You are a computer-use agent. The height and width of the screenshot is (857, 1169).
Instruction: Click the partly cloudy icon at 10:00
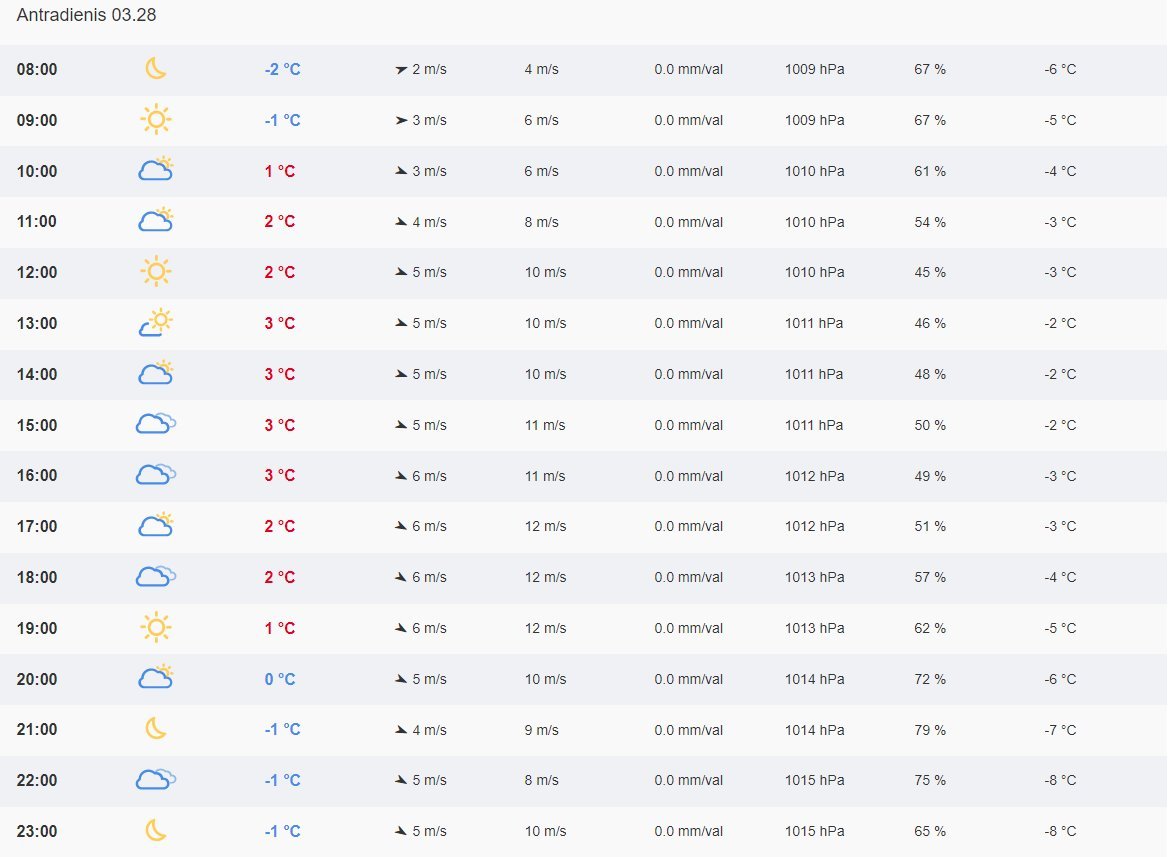point(155,170)
